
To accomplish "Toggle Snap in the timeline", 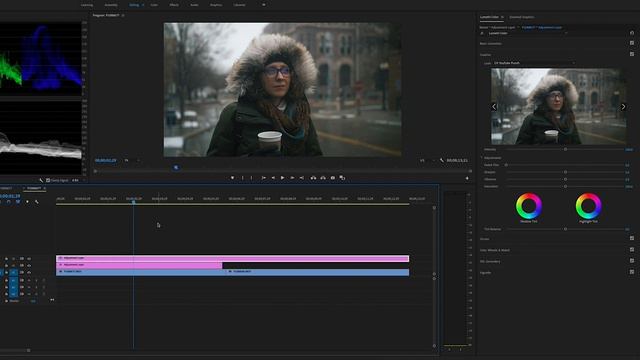I will (9, 202).
